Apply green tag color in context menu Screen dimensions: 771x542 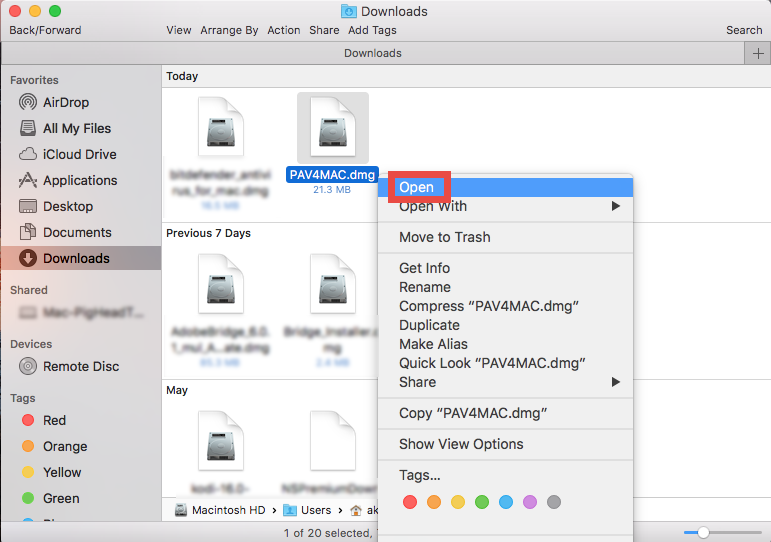coord(482,502)
